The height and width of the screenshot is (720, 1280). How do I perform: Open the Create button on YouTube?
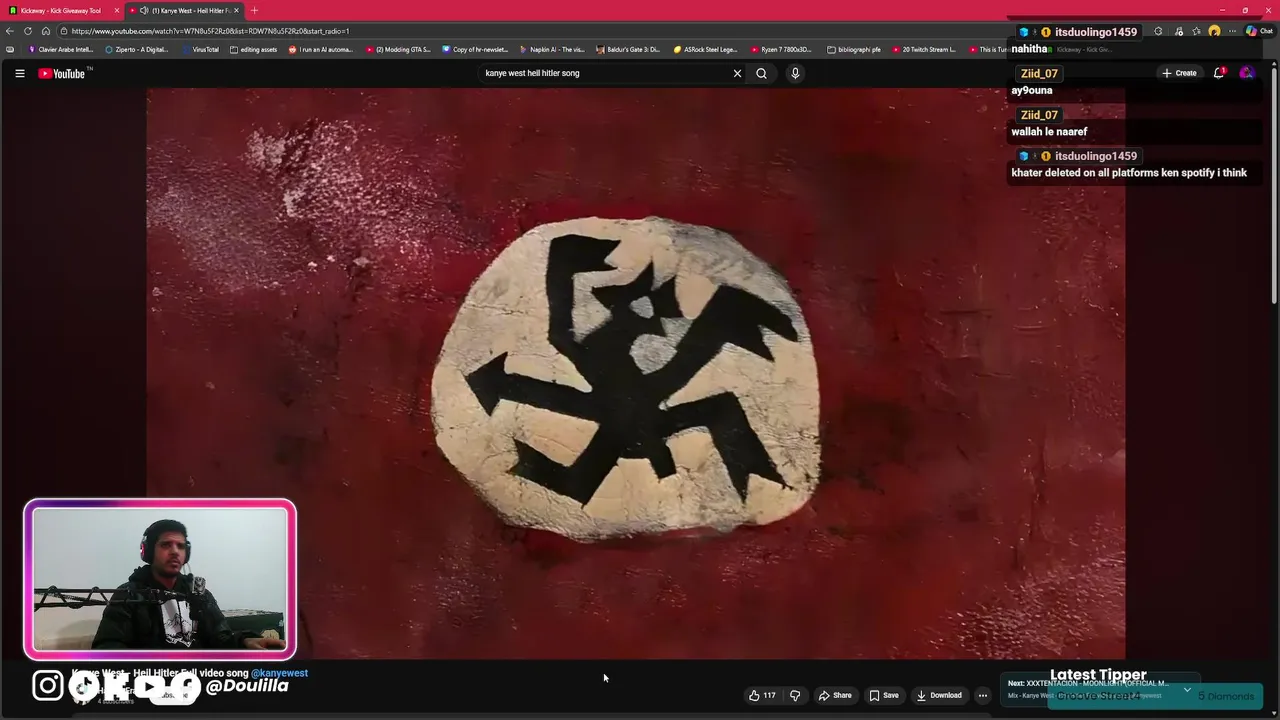pyautogui.click(x=1179, y=73)
